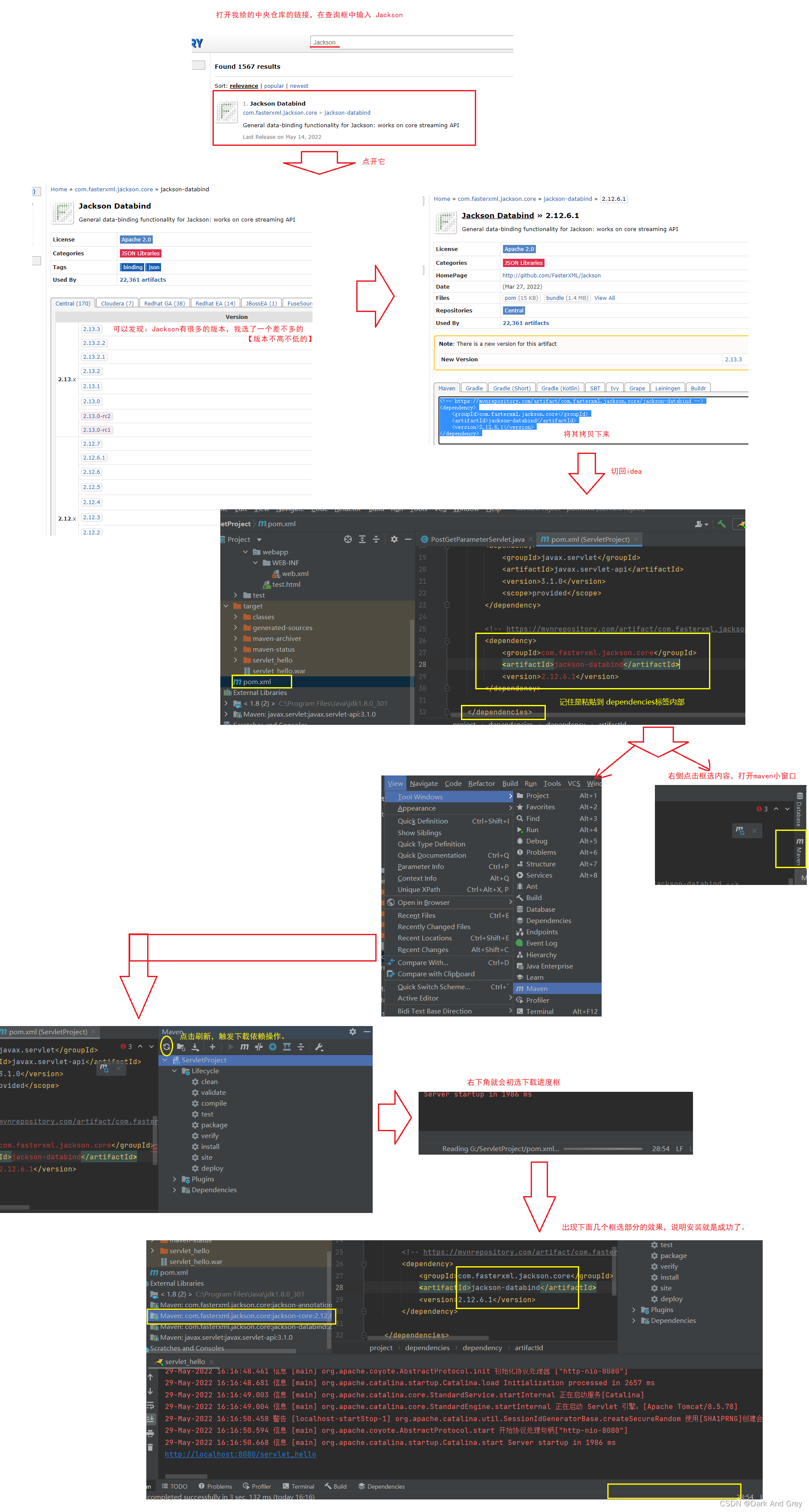Viewport: 809px width, 1512px height.
Task: Expand the generated-sources folder
Action: (x=235, y=627)
